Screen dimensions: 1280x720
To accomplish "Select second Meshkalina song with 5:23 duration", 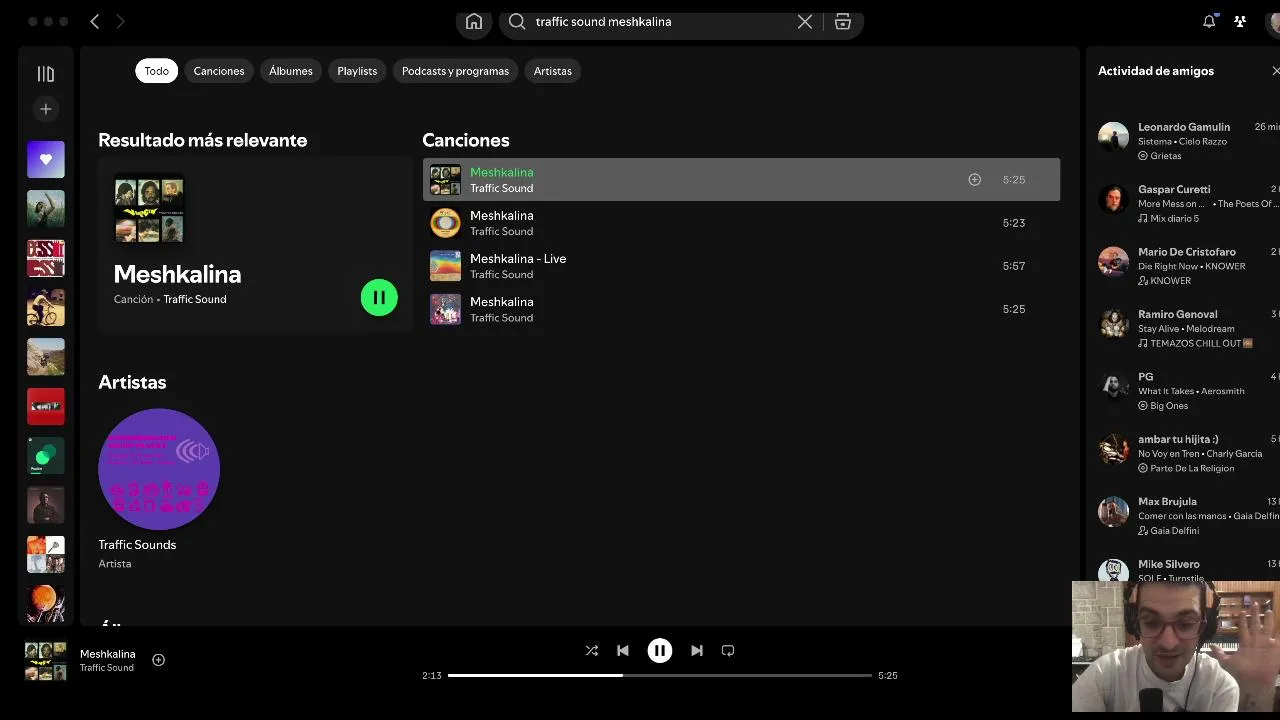I will tap(741, 223).
